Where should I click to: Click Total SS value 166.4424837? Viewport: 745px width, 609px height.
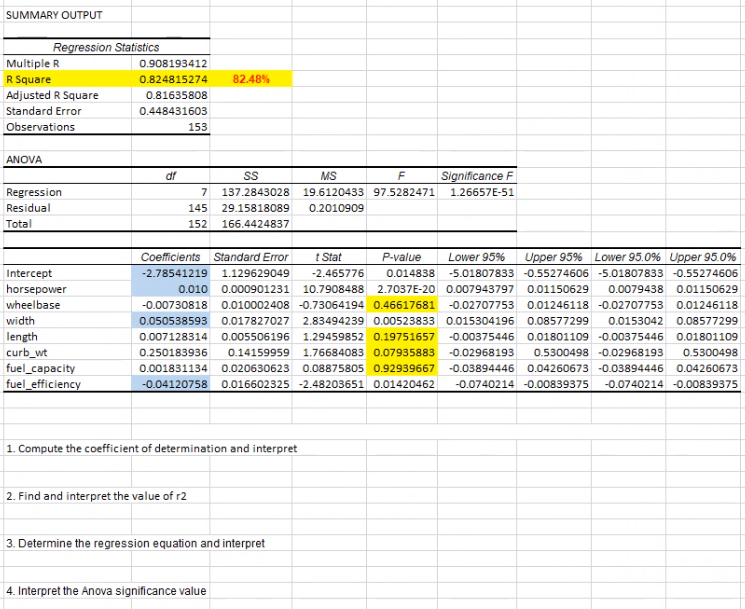255,224
